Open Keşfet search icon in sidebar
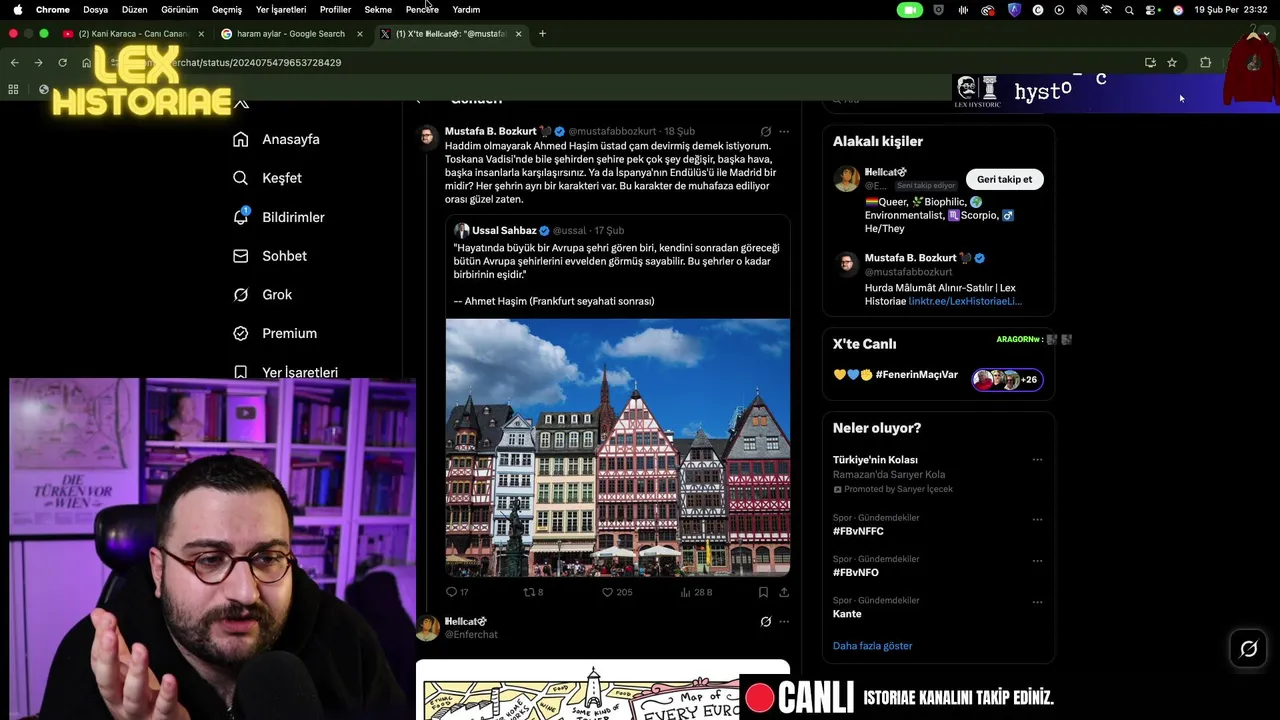Image resolution: width=1280 pixels, height=720 pixels. pos(240,178)
